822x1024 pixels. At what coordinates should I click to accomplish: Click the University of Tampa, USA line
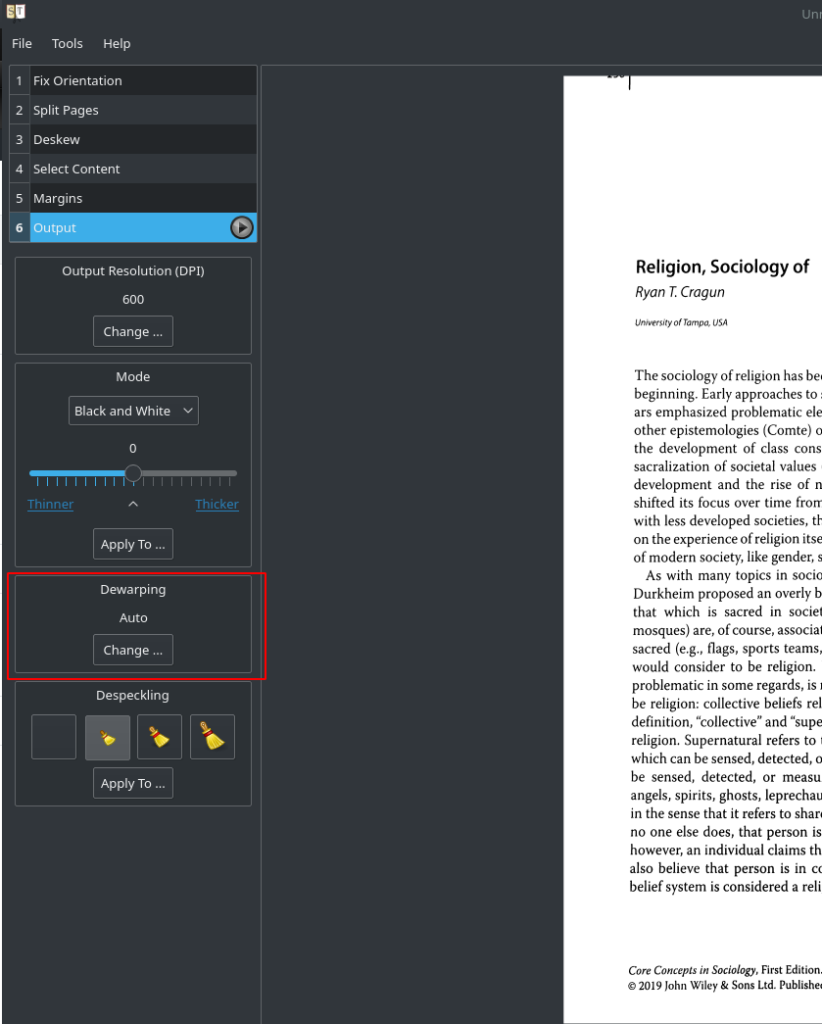tap(681, 322)
